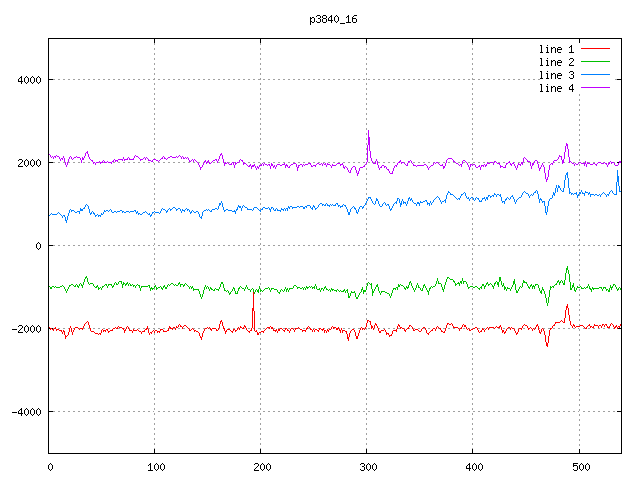Image resolution: width=640 pixels, height=480 pixels.
Task: Click the 100 x-axis tick label
Action: click(155, 465)
